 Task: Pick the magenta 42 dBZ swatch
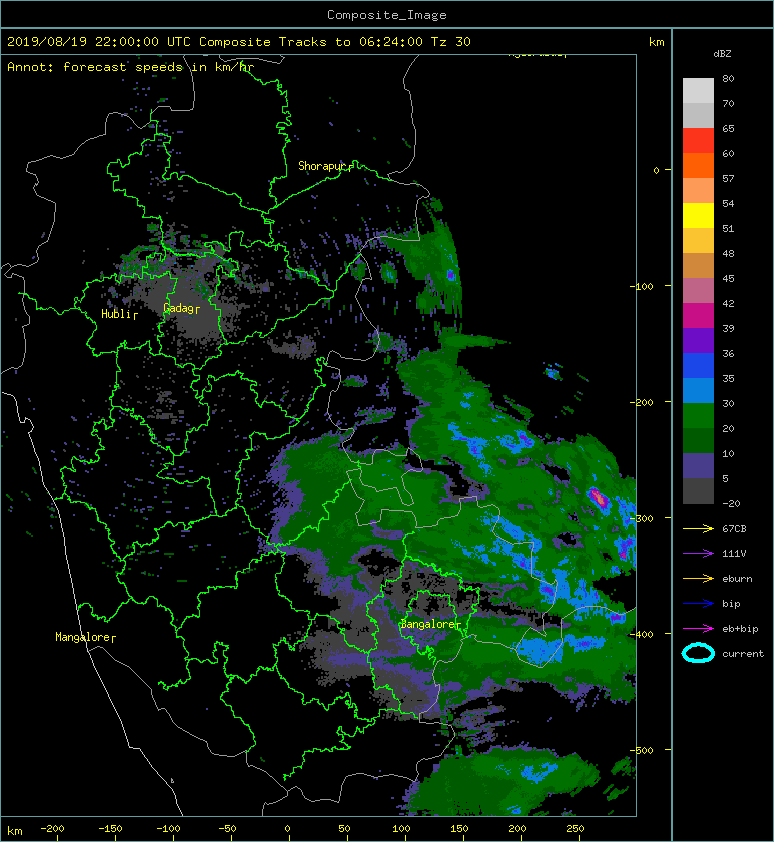698,315
